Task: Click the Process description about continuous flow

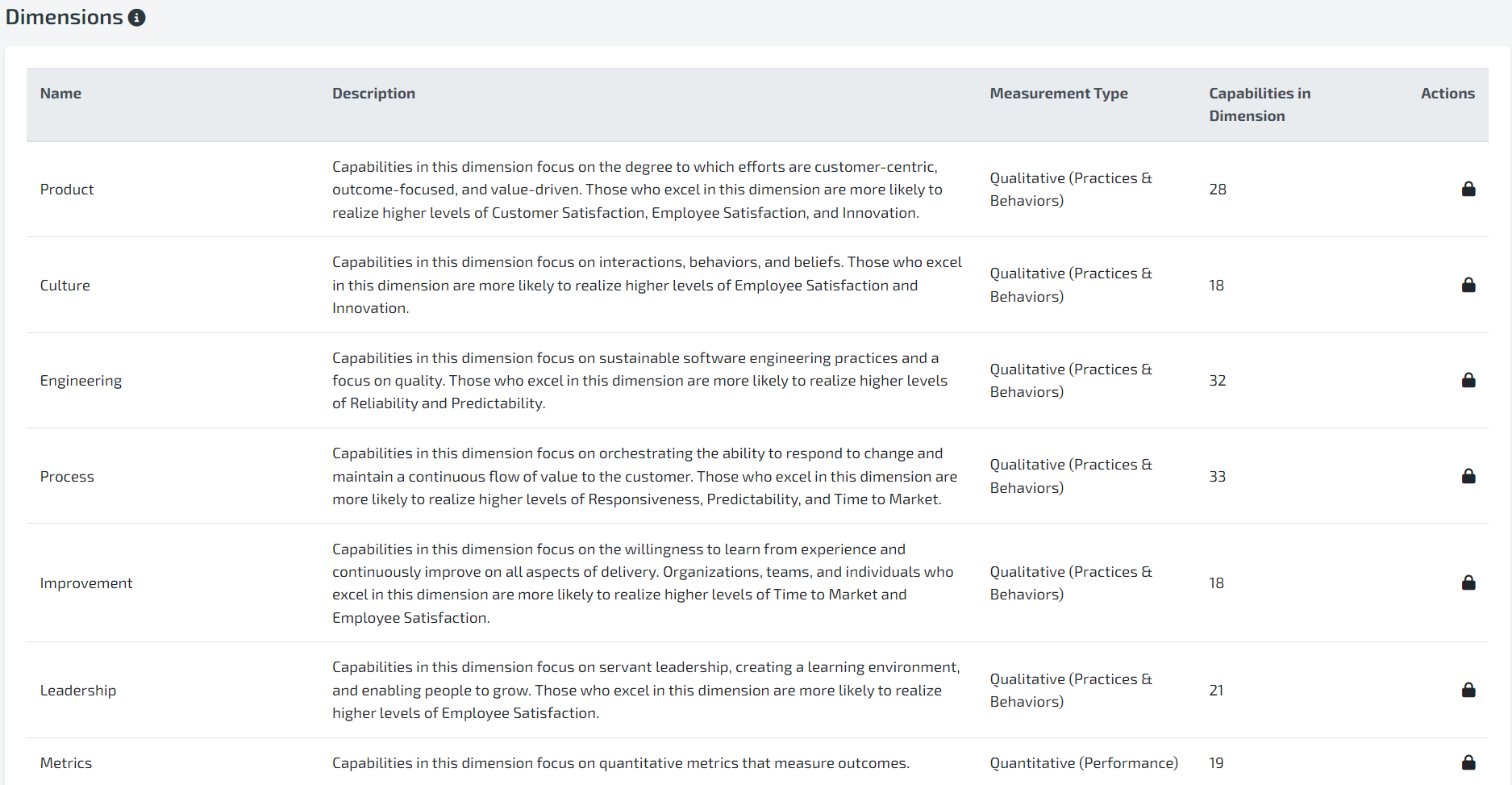Action: pos(644,476)
